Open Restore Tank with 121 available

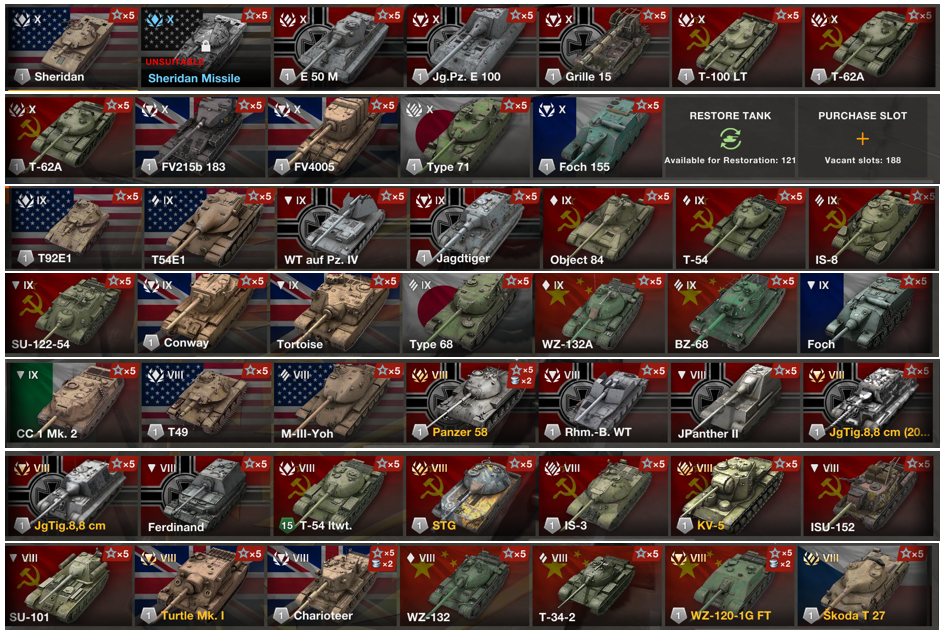pos(730,137)
